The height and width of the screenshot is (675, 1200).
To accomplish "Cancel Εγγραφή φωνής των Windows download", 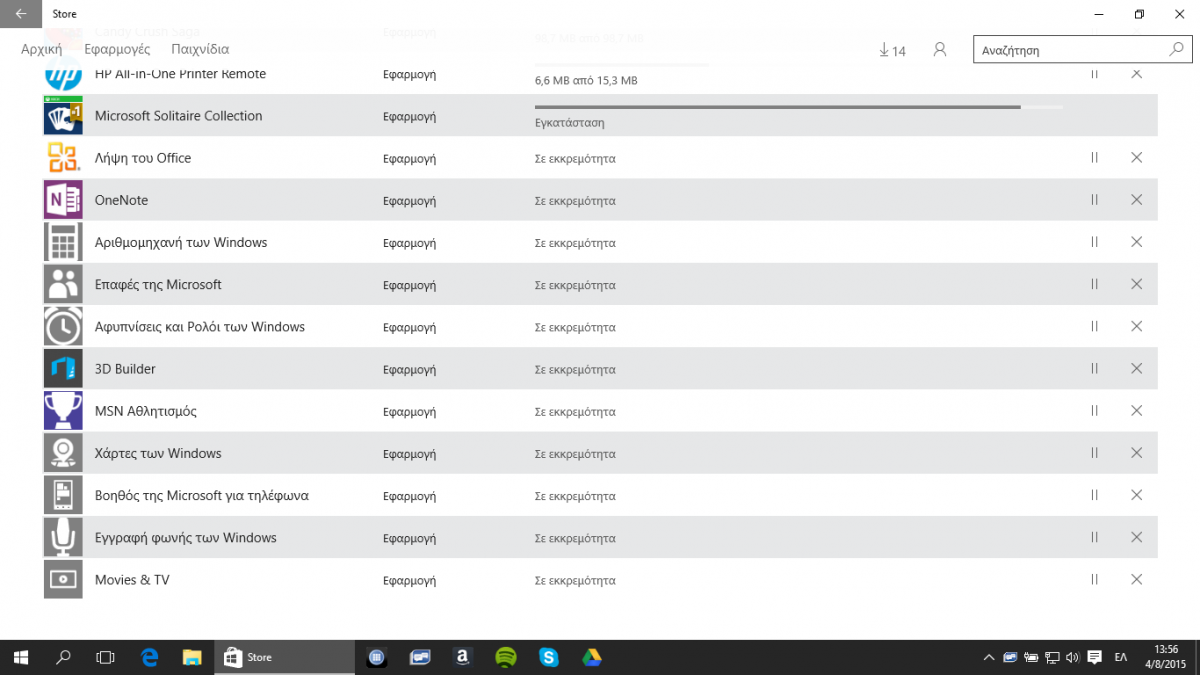I will click(x=1136, y=537).
